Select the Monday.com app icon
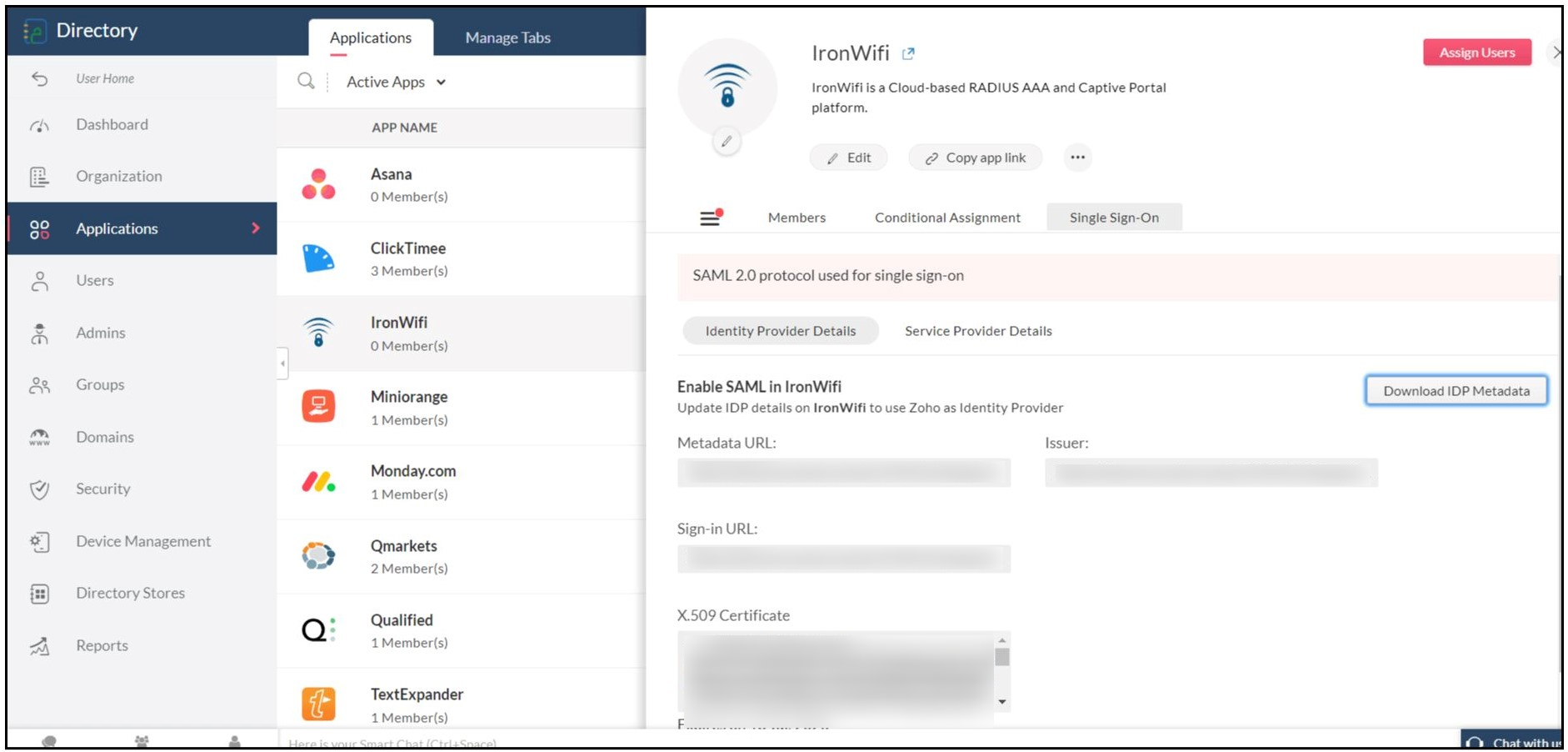The image size is (1568, 752). point(318,481)
